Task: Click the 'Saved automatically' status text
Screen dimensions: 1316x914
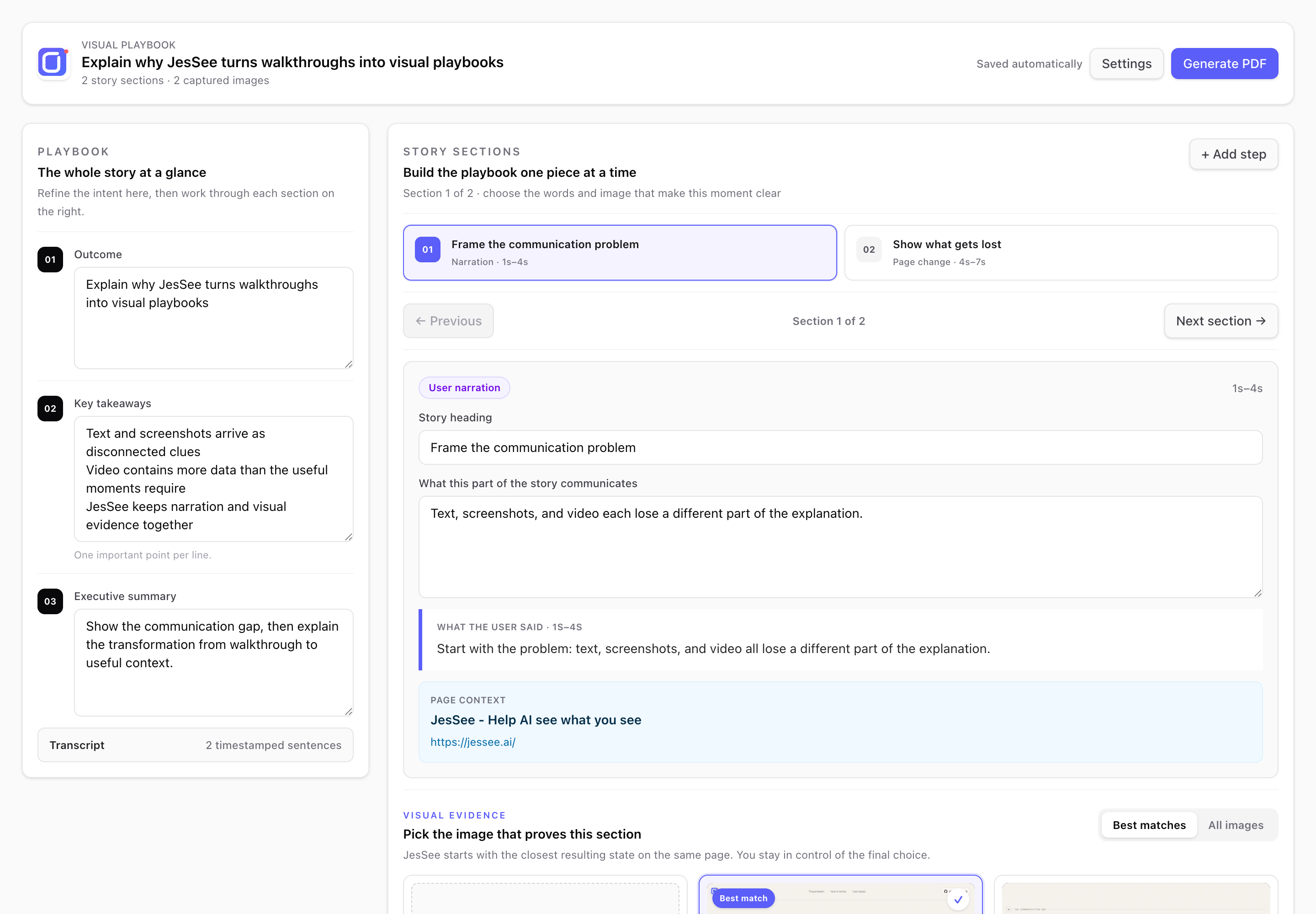Action: (x=1029, y=64)
